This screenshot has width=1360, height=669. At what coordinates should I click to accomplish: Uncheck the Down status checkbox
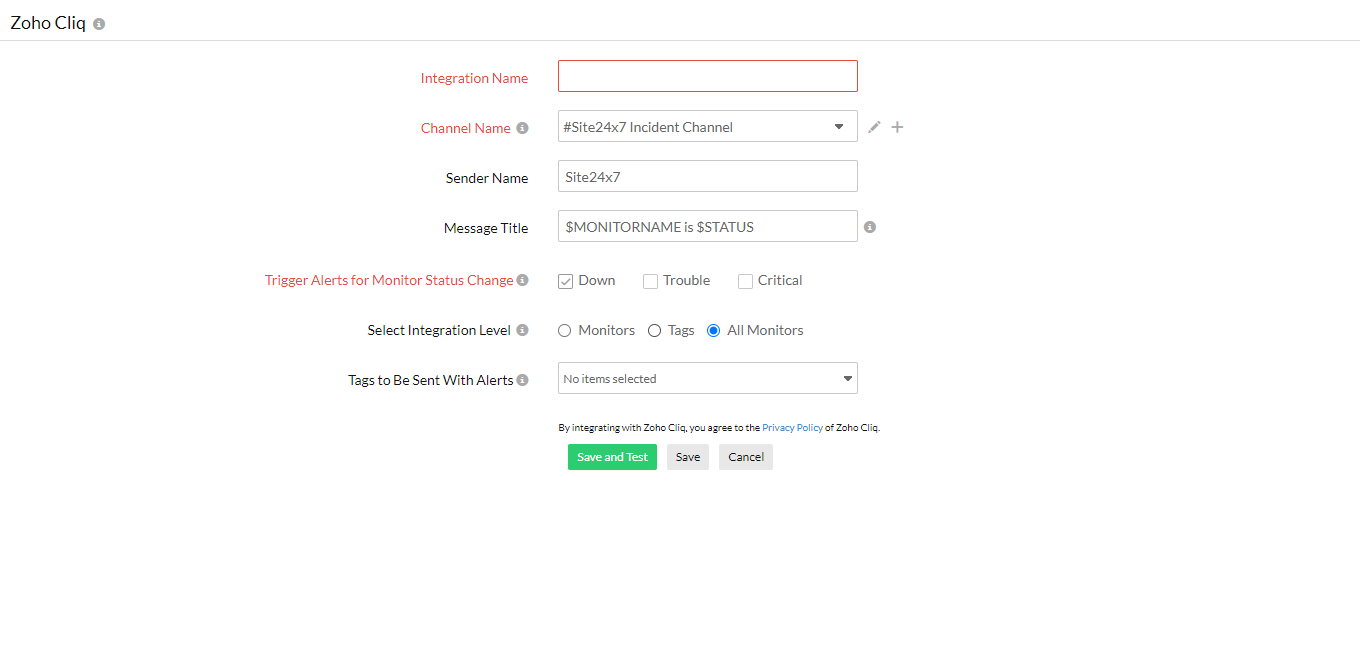(x=566, y=281)
